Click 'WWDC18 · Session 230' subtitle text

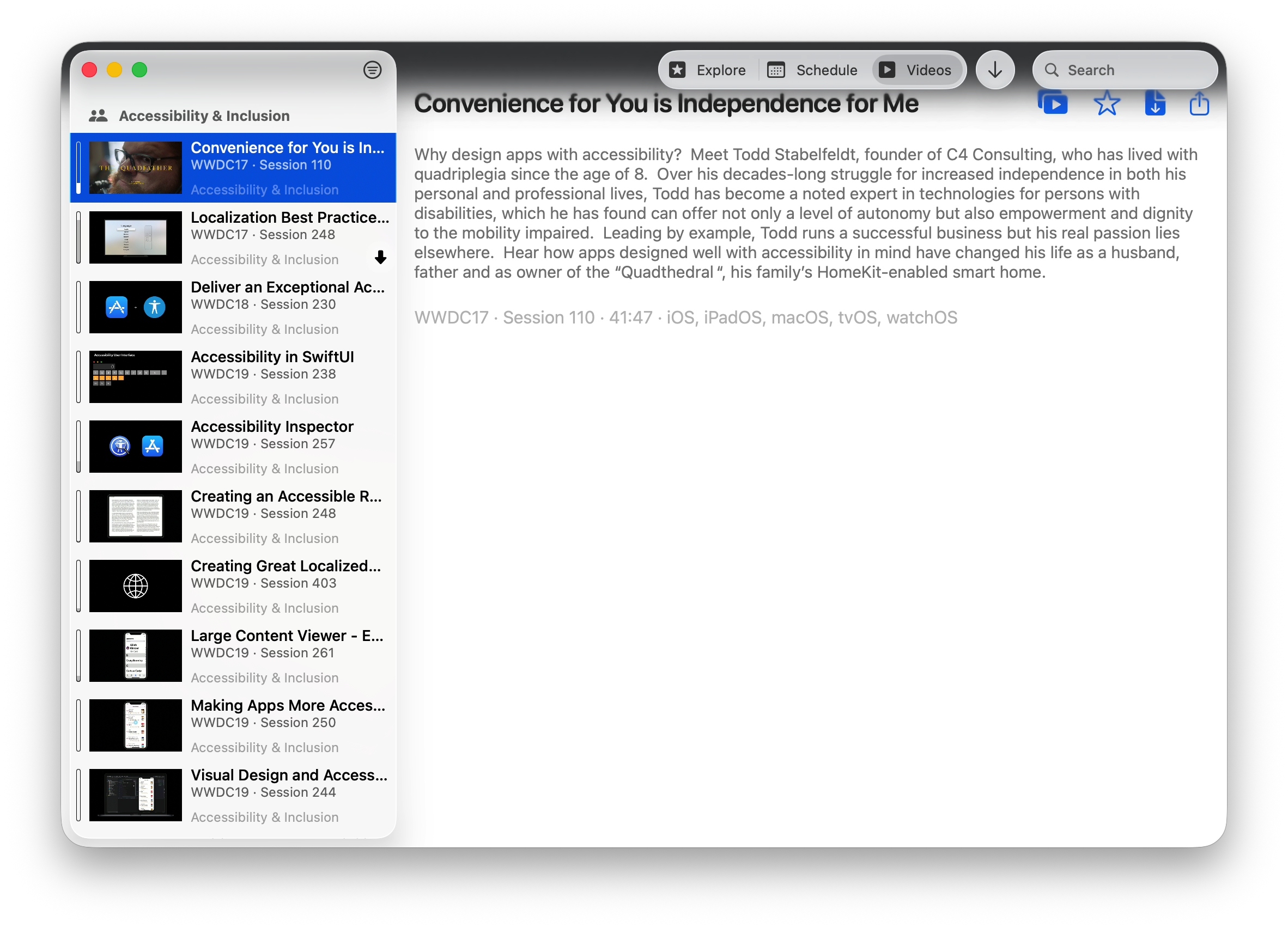coord(263,304)
